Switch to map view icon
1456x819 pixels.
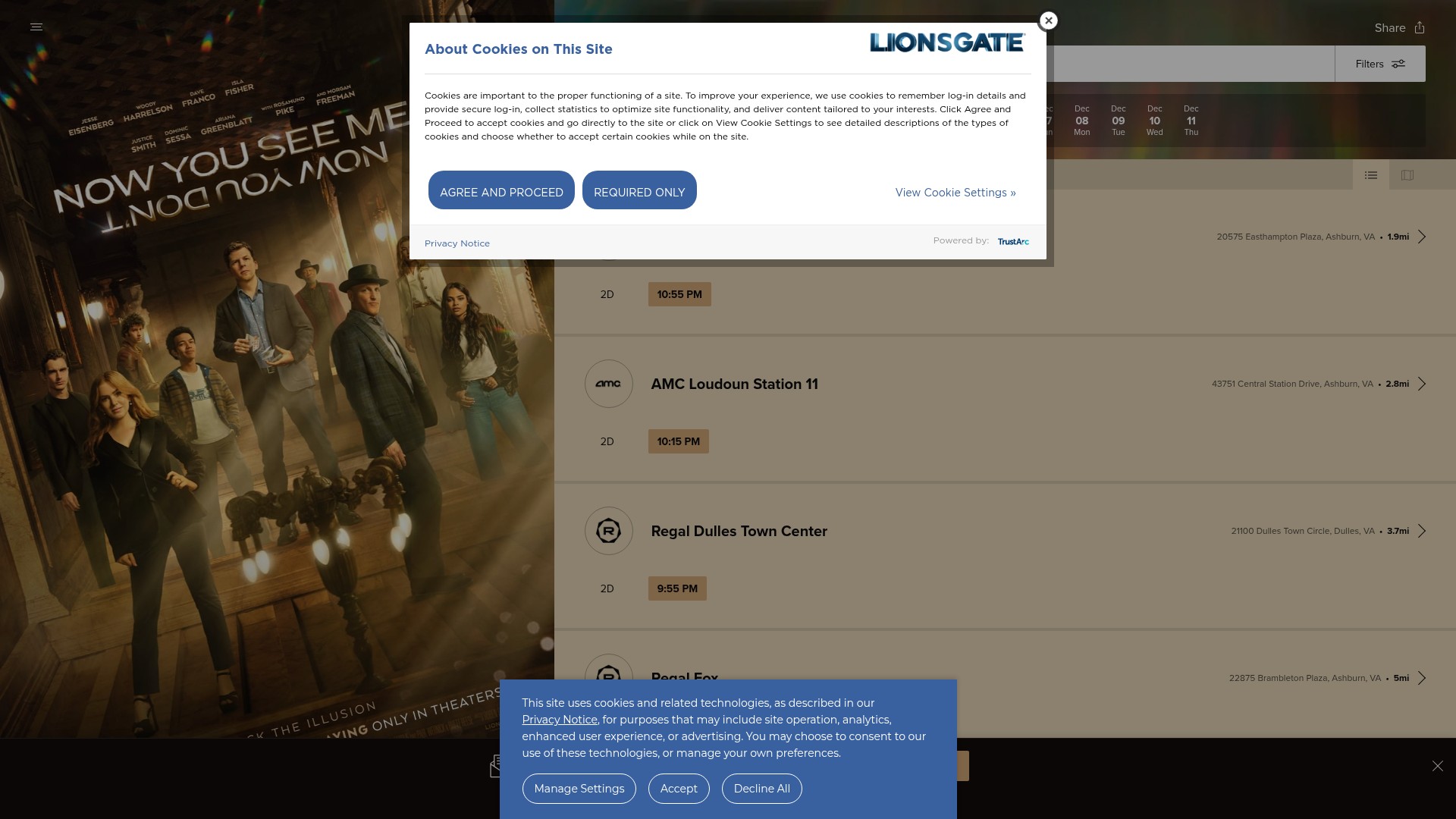[x=1407, y=175]
